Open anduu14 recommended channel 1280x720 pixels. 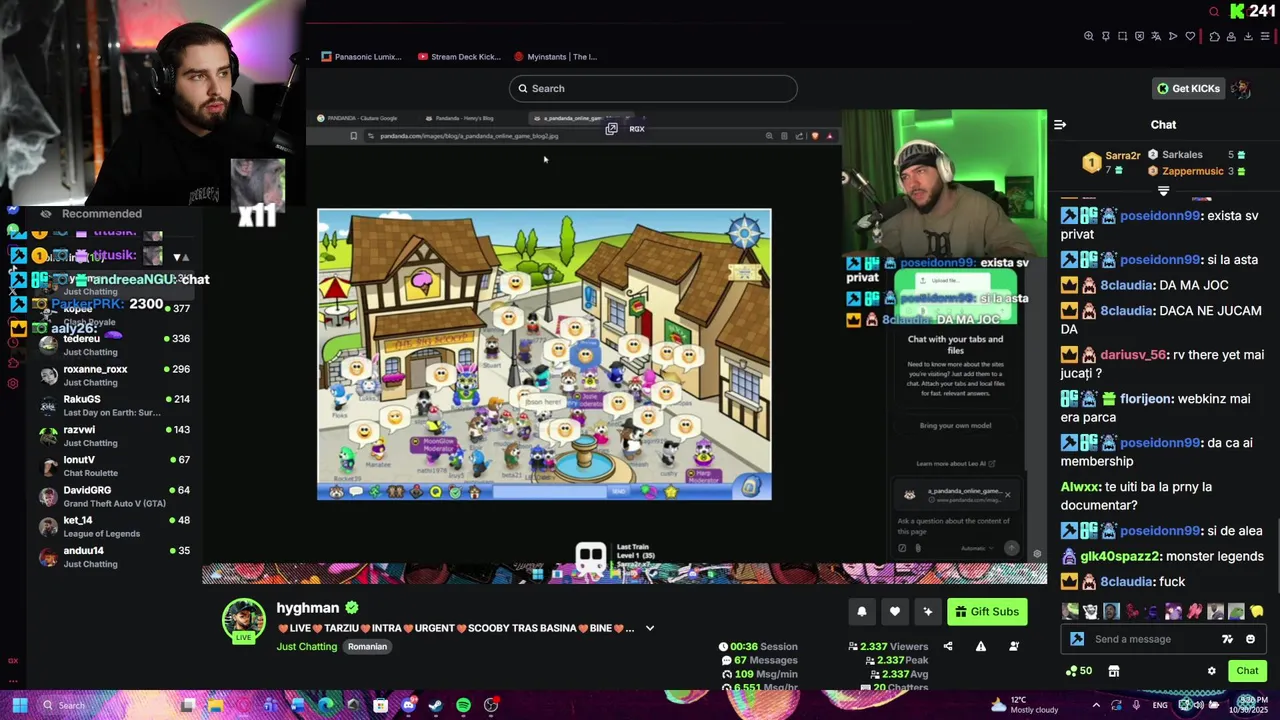(x=113, y=557)
